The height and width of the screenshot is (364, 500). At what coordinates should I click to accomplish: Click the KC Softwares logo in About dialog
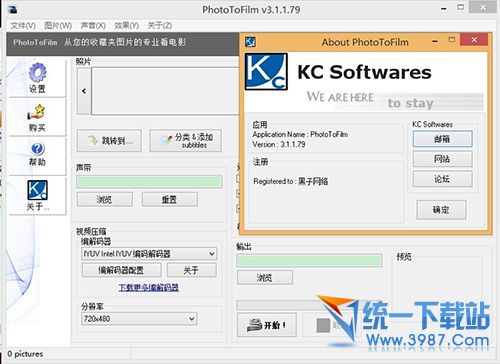click(x=266, y=72)
